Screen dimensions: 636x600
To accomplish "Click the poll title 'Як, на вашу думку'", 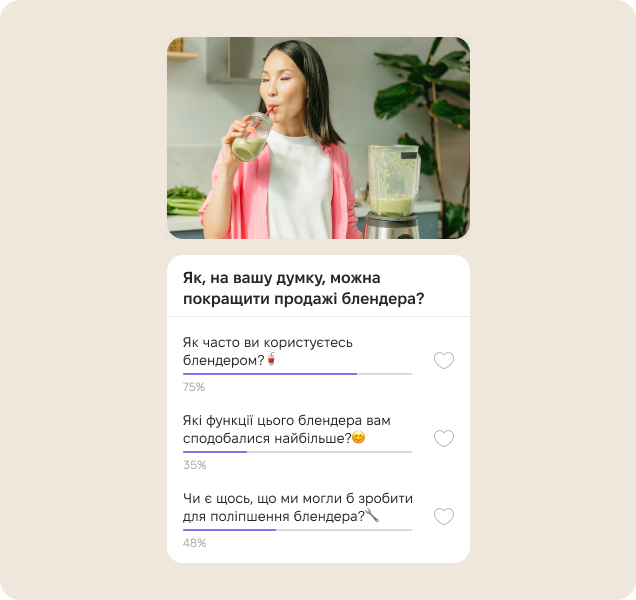I will pos(303,288).
